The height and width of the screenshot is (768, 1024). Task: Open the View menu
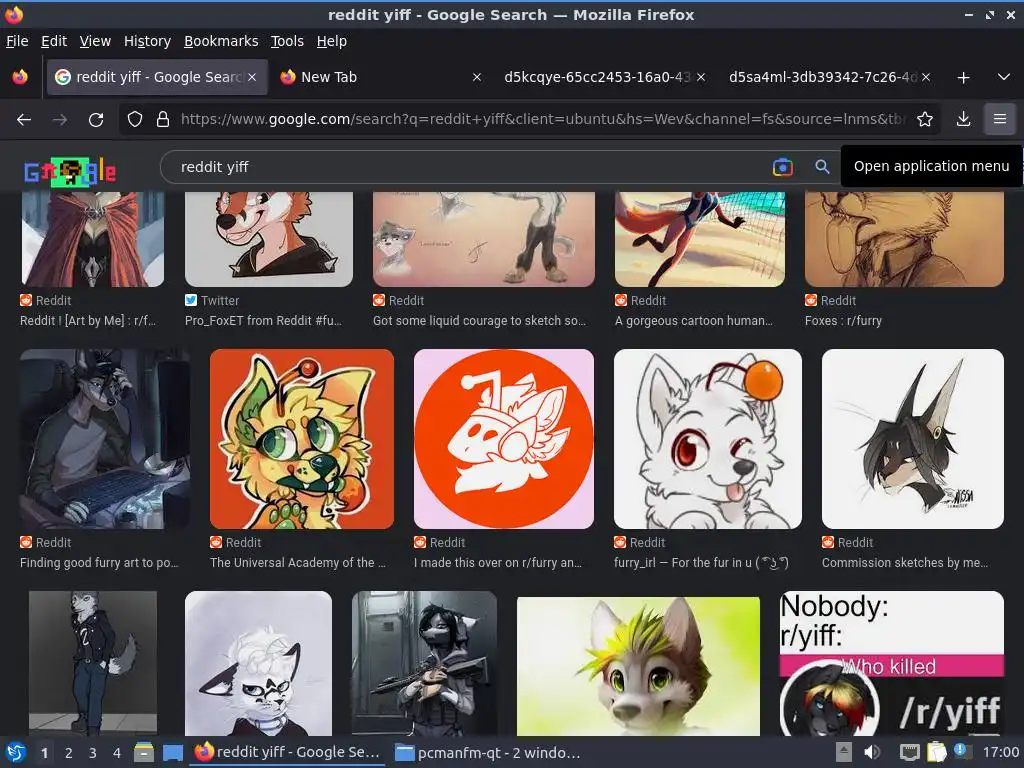click(95, 41)
